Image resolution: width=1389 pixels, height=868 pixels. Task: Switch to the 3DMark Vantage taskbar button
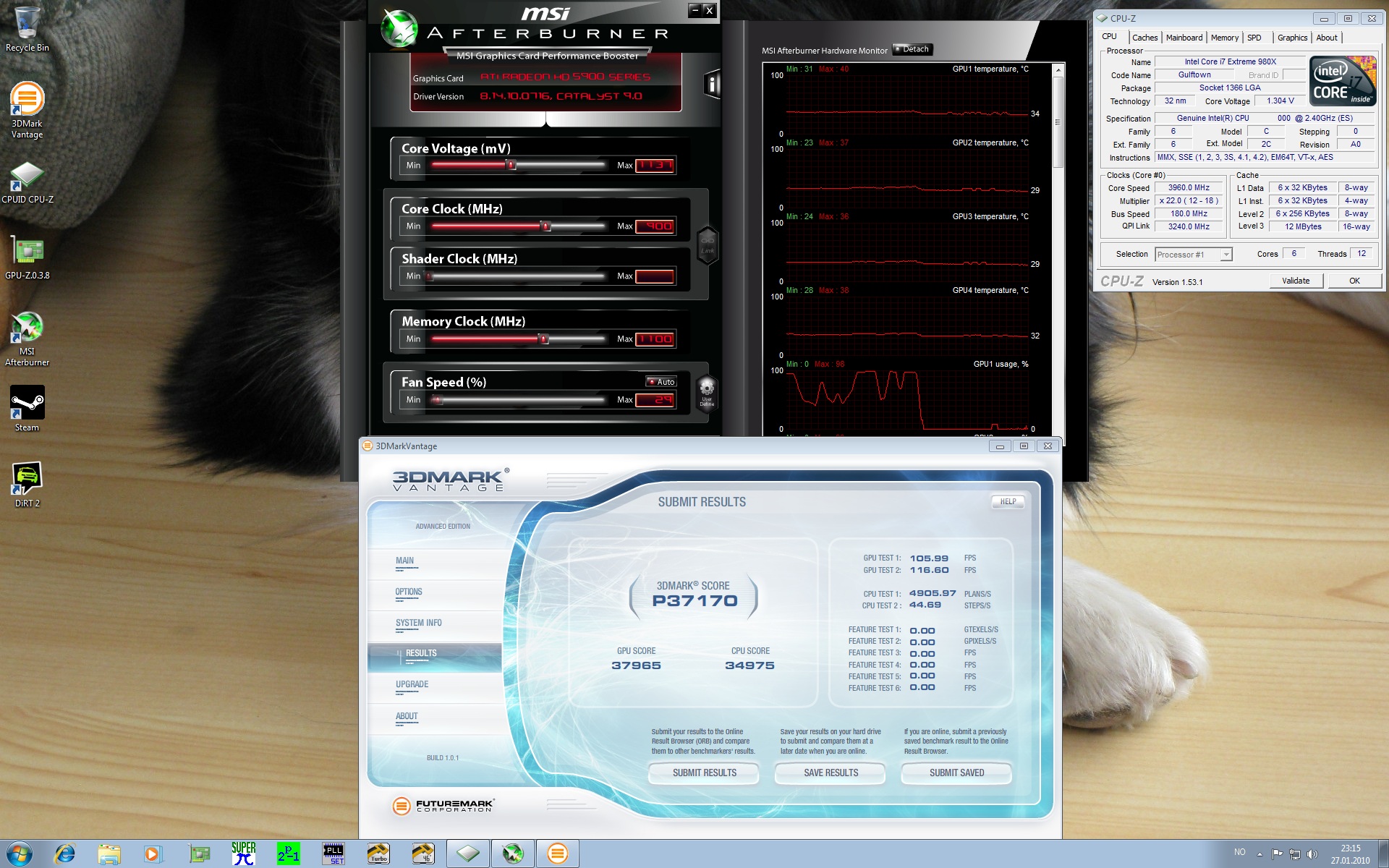558,854
